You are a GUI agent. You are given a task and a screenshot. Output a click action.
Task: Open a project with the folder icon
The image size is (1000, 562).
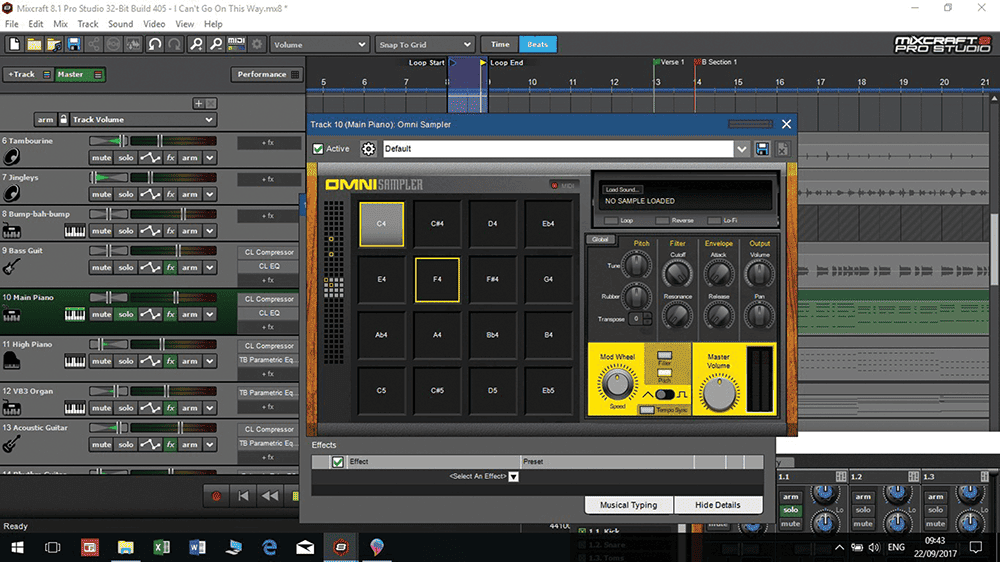pyautogui.click(x=34, y=44)
